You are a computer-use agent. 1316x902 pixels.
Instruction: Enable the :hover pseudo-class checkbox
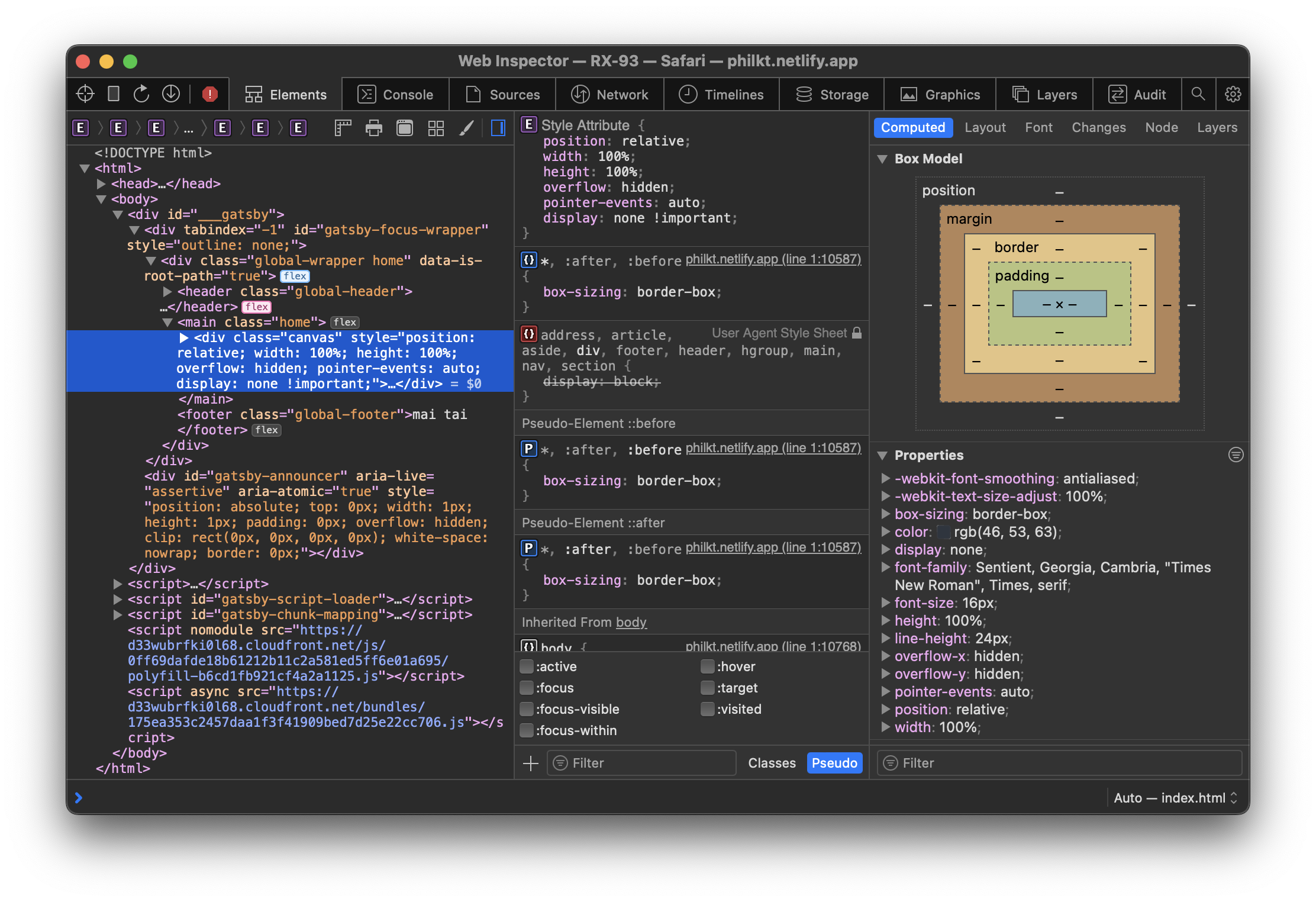pos(707,667)
